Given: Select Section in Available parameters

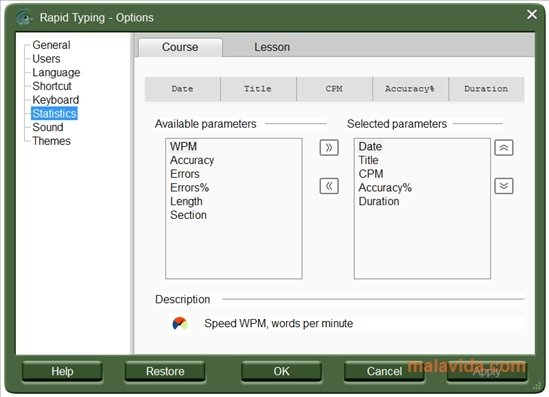Looking at the screenshot, I should 188,215.
